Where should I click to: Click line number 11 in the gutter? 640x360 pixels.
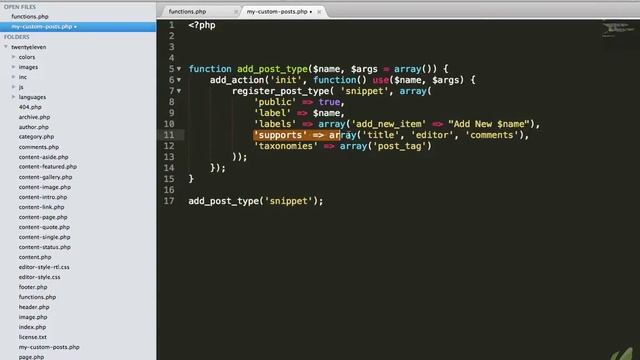[169, 135]
